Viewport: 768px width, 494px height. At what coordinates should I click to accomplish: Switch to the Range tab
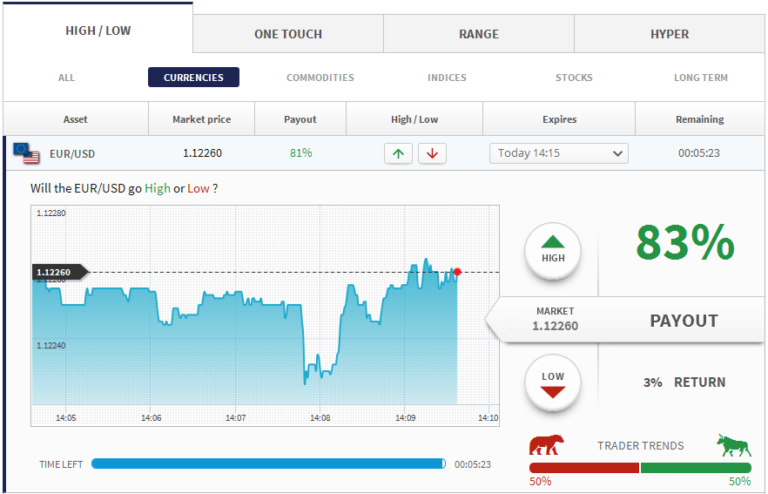click(x=478, y=34)
